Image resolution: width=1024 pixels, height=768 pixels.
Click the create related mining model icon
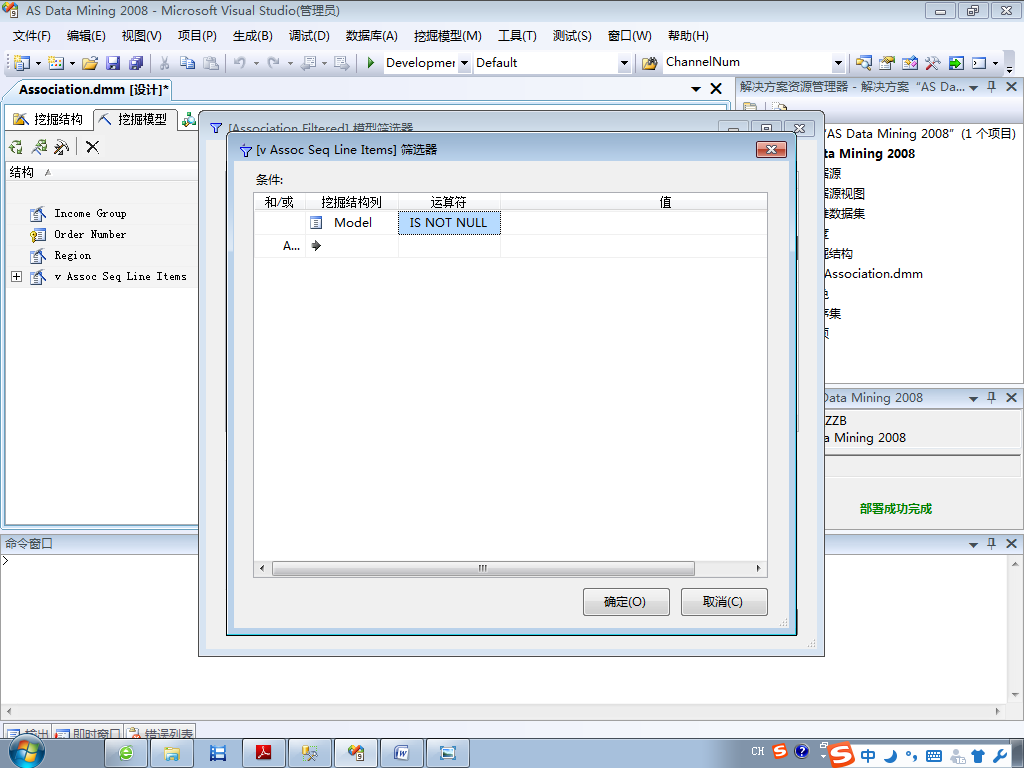tap(39, 147)
